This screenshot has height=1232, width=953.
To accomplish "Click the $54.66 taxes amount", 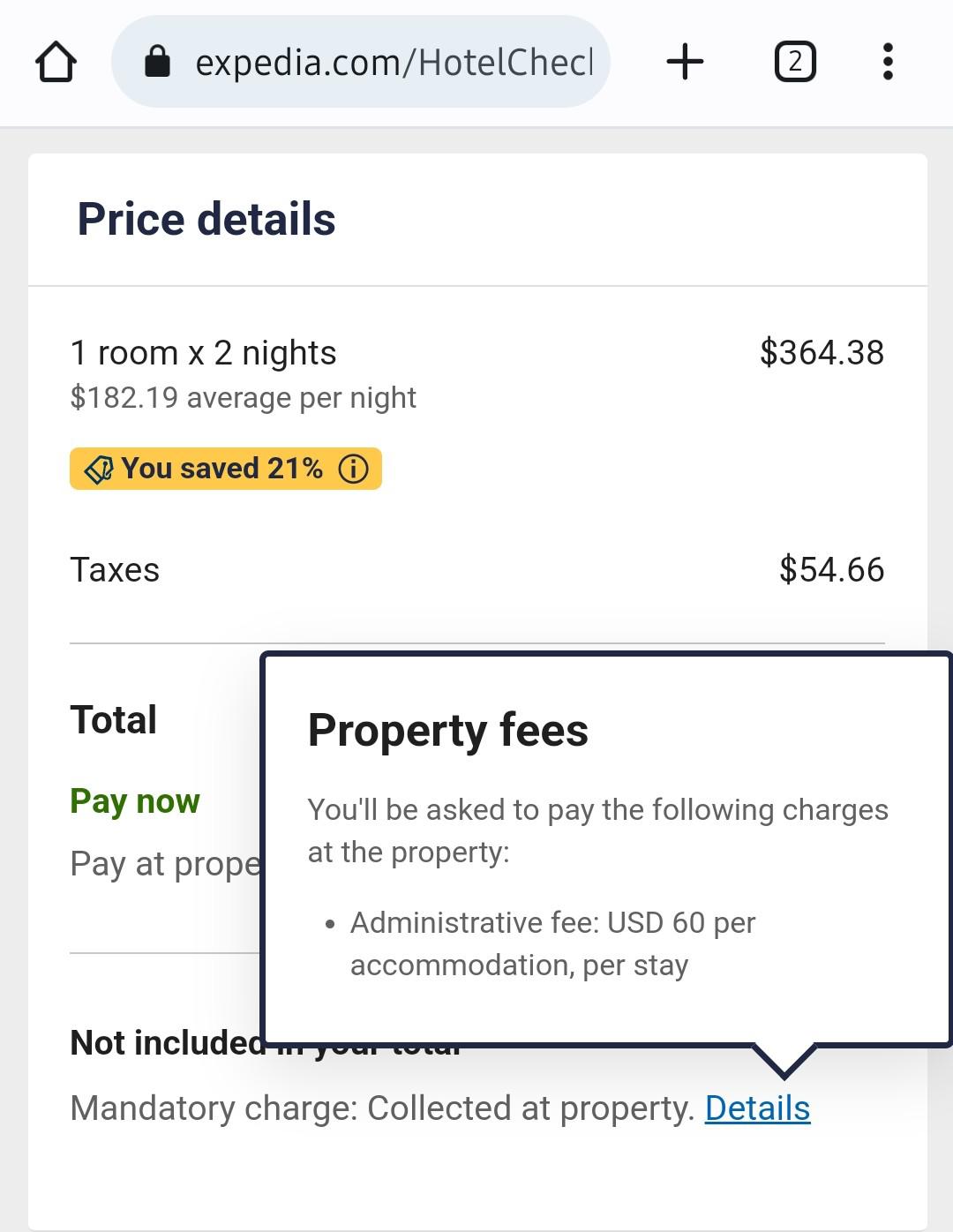I will [831, 570].
